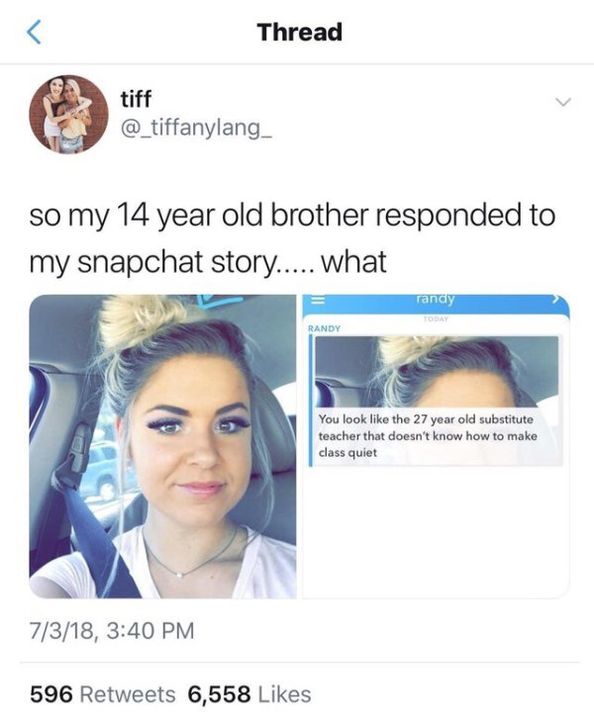Viewport: 594px width, 724px height.
Task: Open the selfie photo in car
Action: point(163,446)
